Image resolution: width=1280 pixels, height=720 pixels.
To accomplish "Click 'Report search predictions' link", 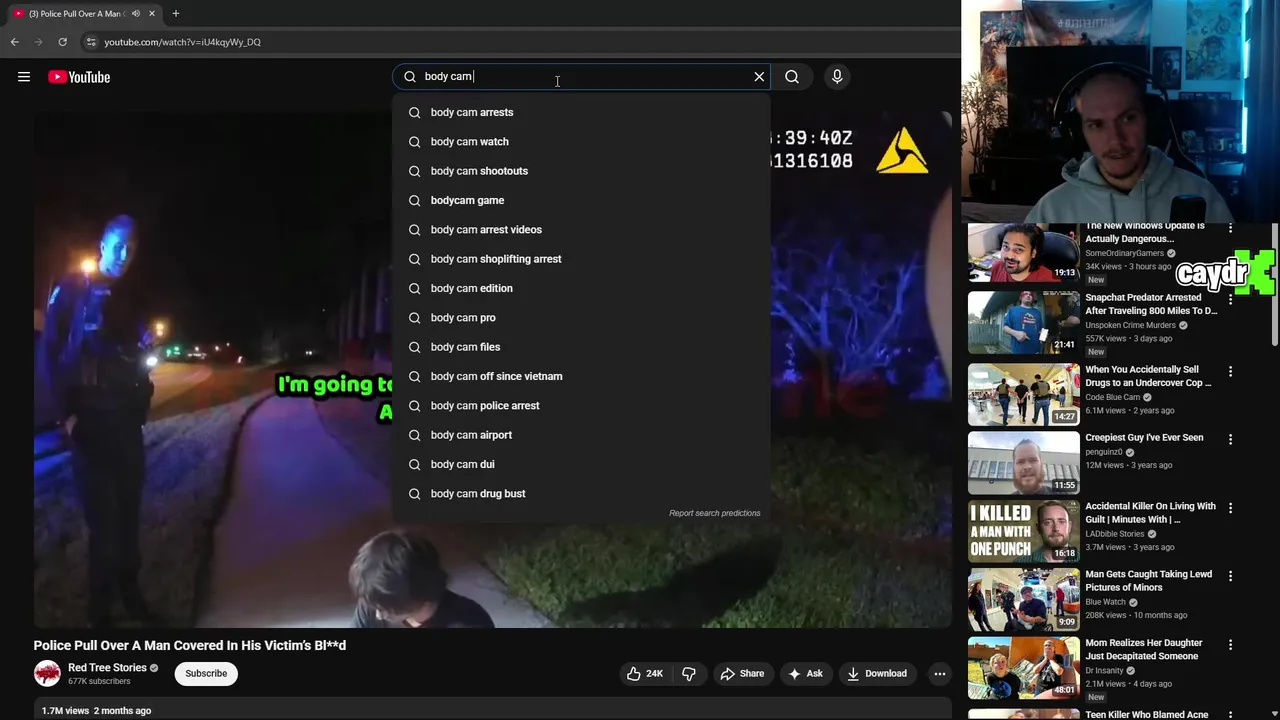I will tap(714, 513).
